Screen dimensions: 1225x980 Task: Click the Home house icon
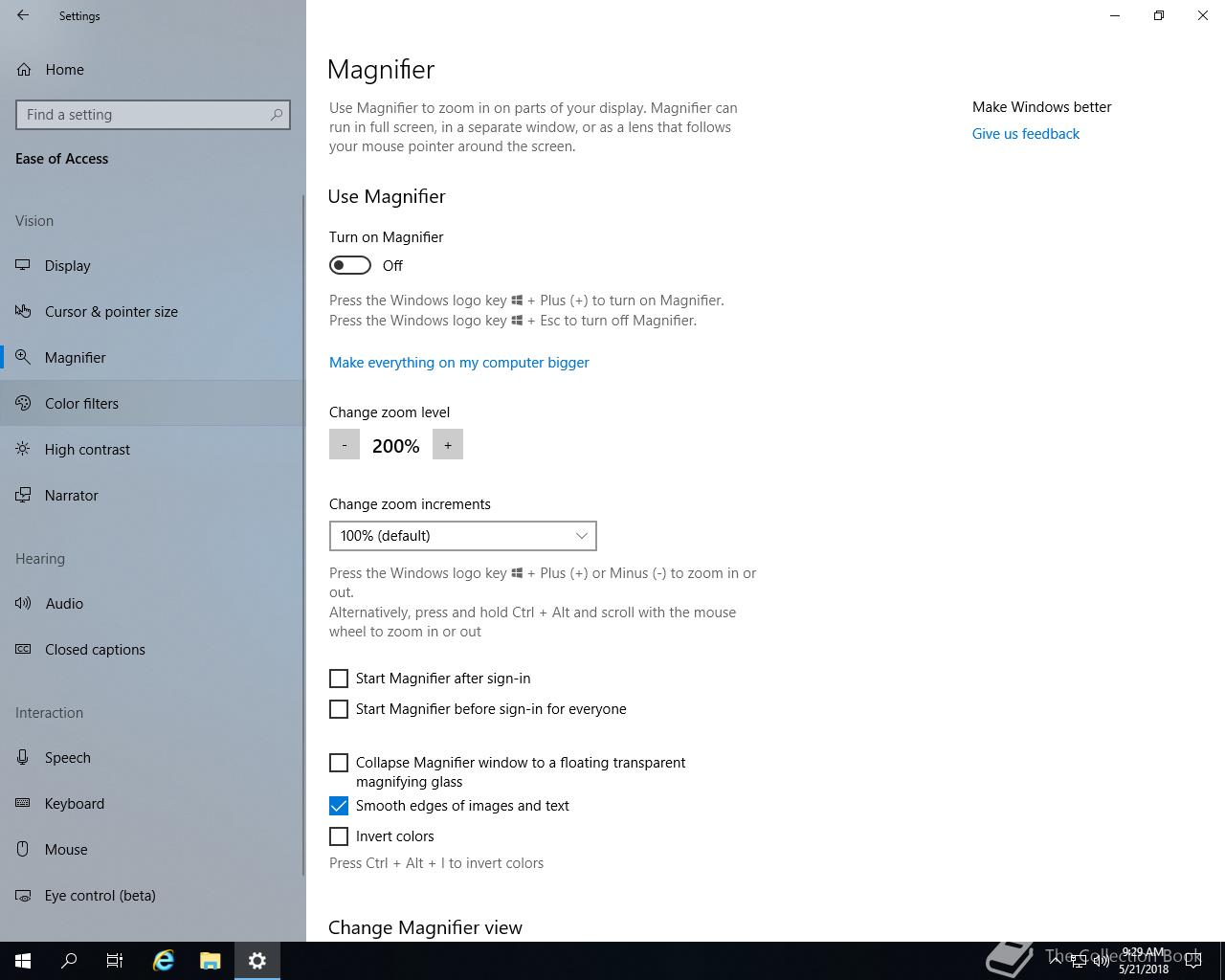23,70
